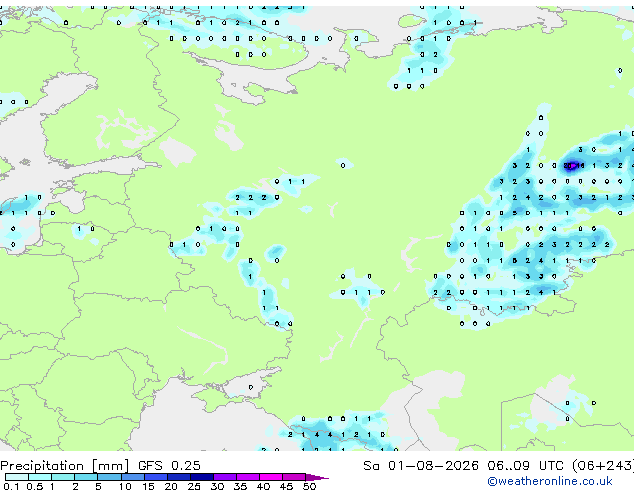The width and height of the screenshot is (634, 490).
Task: Click the '06..09 UTC' time text
Action: [x=525, y=465]
